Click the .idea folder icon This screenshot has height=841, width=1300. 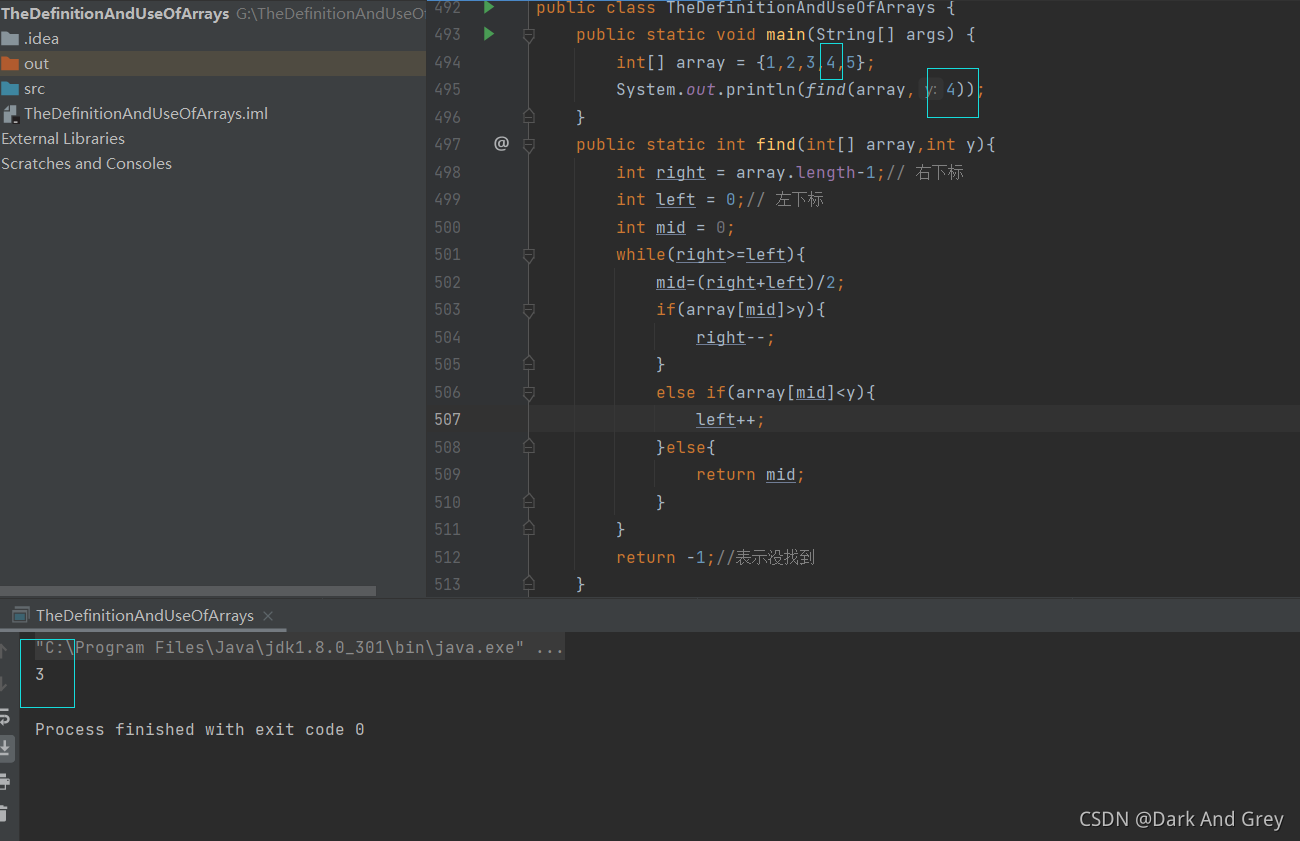coord(10,39)
